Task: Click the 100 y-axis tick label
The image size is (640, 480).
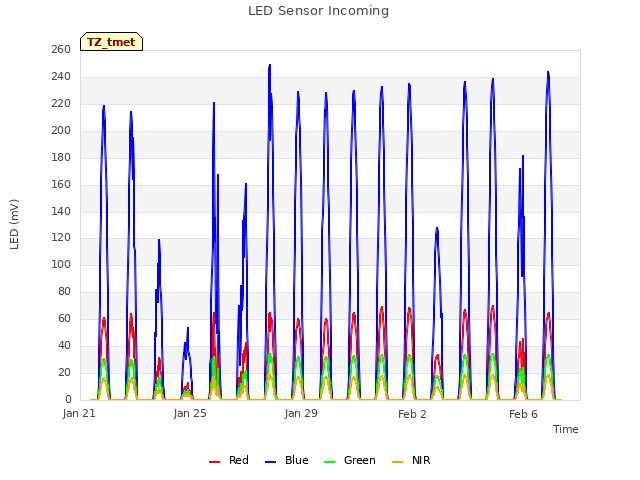Action: click(x=61, y=264)
